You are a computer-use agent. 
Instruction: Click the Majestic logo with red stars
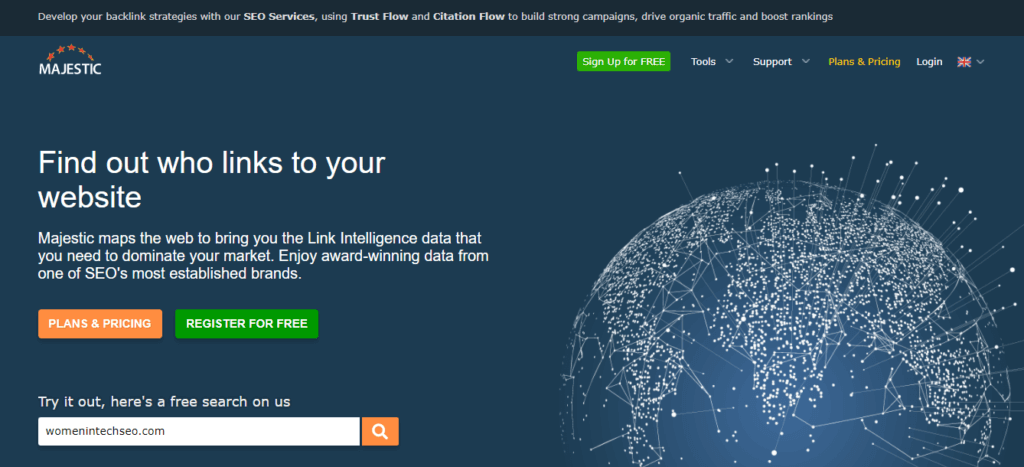[70, 61]
